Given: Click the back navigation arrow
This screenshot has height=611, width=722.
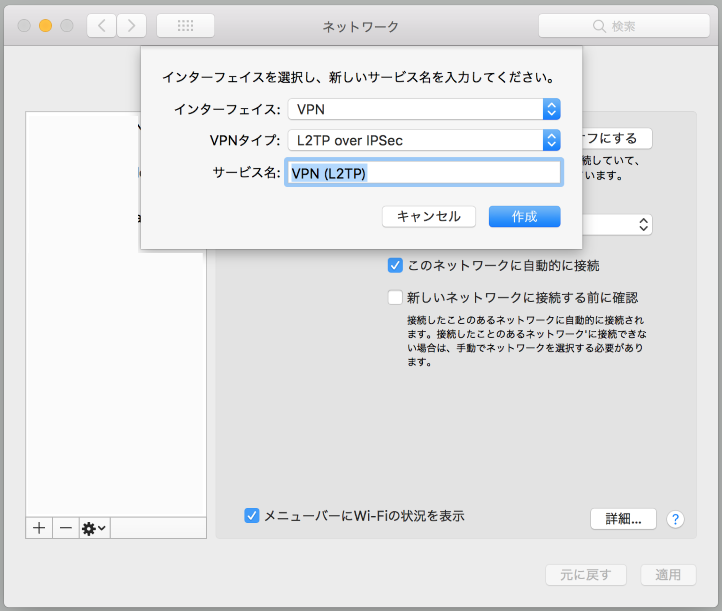Looking at the screenshot, I should 101,26.
